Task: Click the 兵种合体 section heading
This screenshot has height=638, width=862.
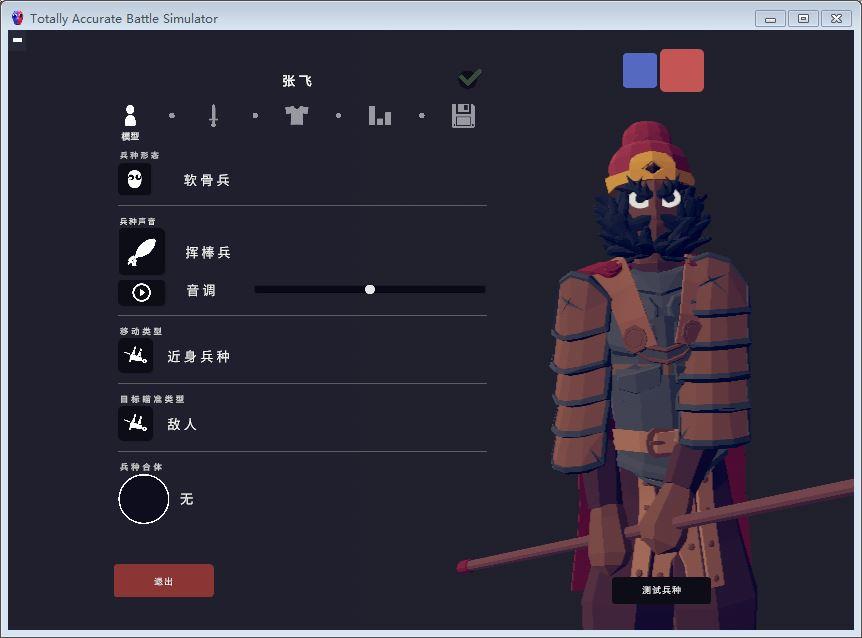Action: pyautogui.click(x=141, y=467)
